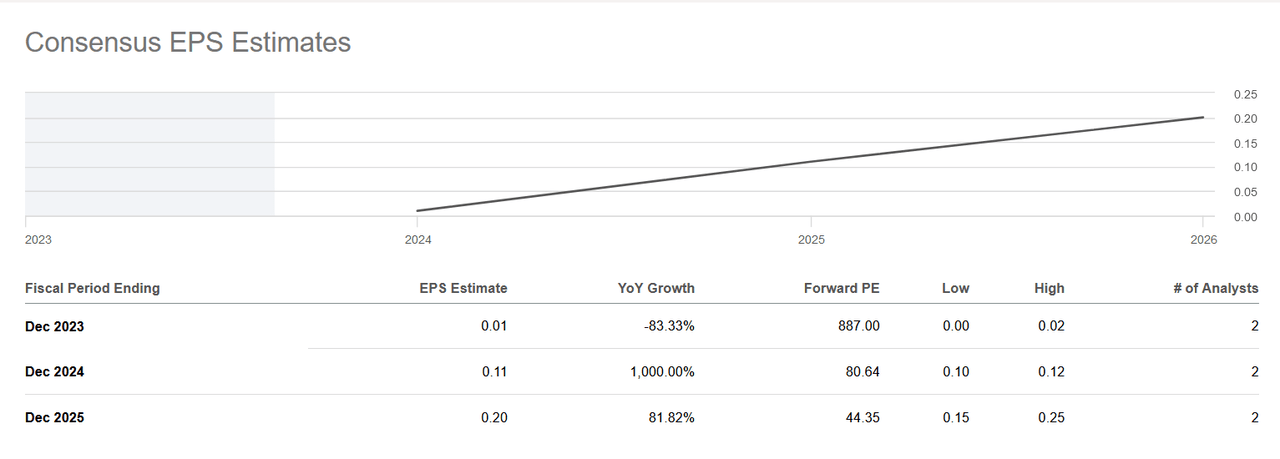Click the Forward PE column header
The width and height of the screenshot is (1280, 459).
click(842, 288)
